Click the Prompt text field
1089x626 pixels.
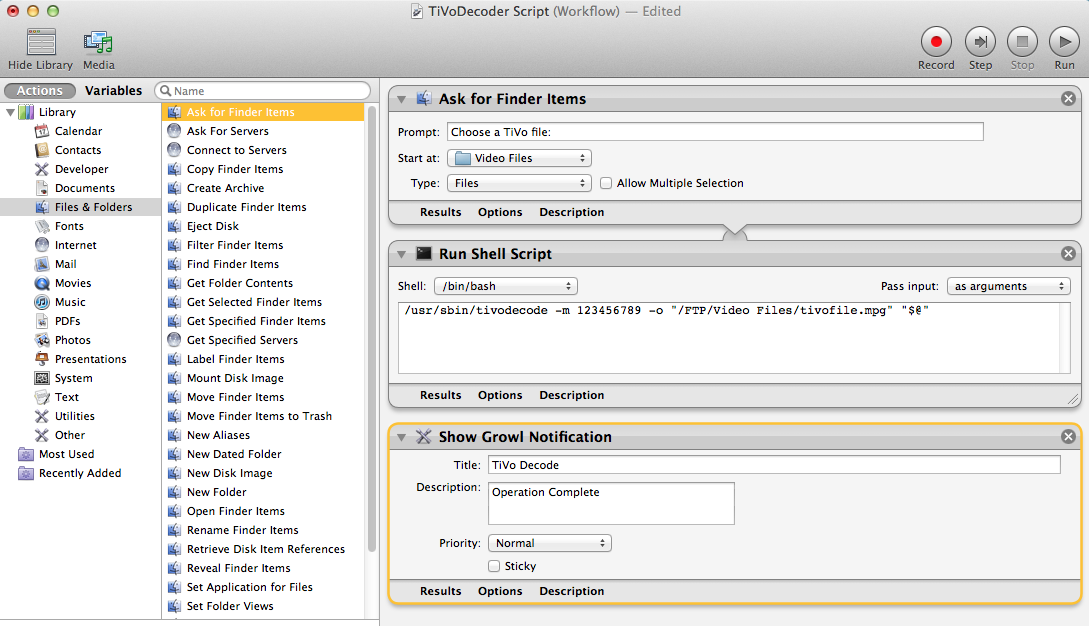(x=715, y=131)
